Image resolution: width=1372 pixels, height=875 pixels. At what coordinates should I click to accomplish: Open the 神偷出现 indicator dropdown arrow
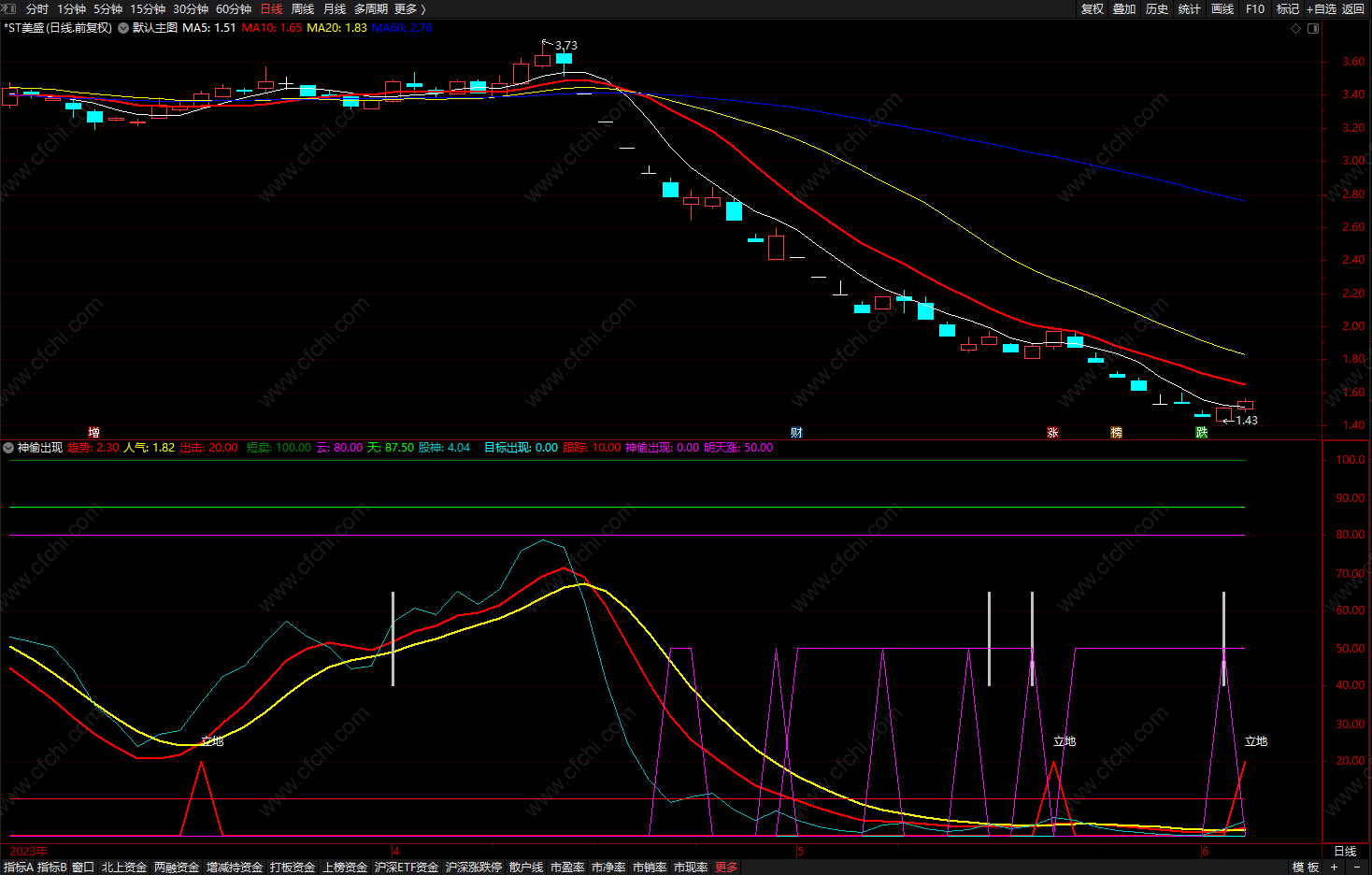click(8, 448)
